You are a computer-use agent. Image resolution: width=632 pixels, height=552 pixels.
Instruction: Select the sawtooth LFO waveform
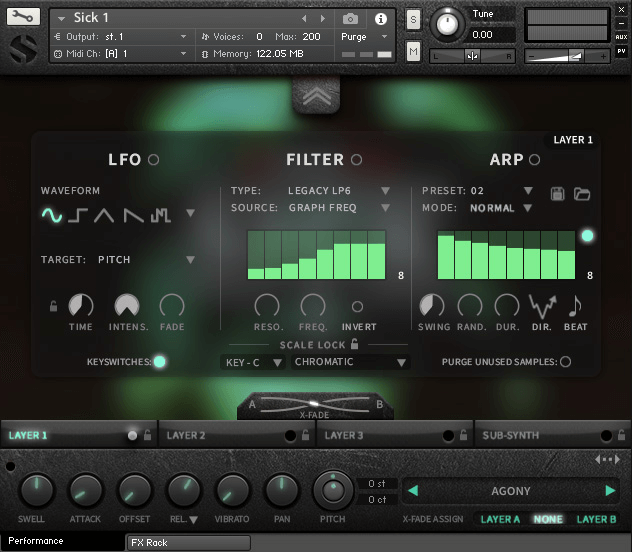[x=133, y=214]
